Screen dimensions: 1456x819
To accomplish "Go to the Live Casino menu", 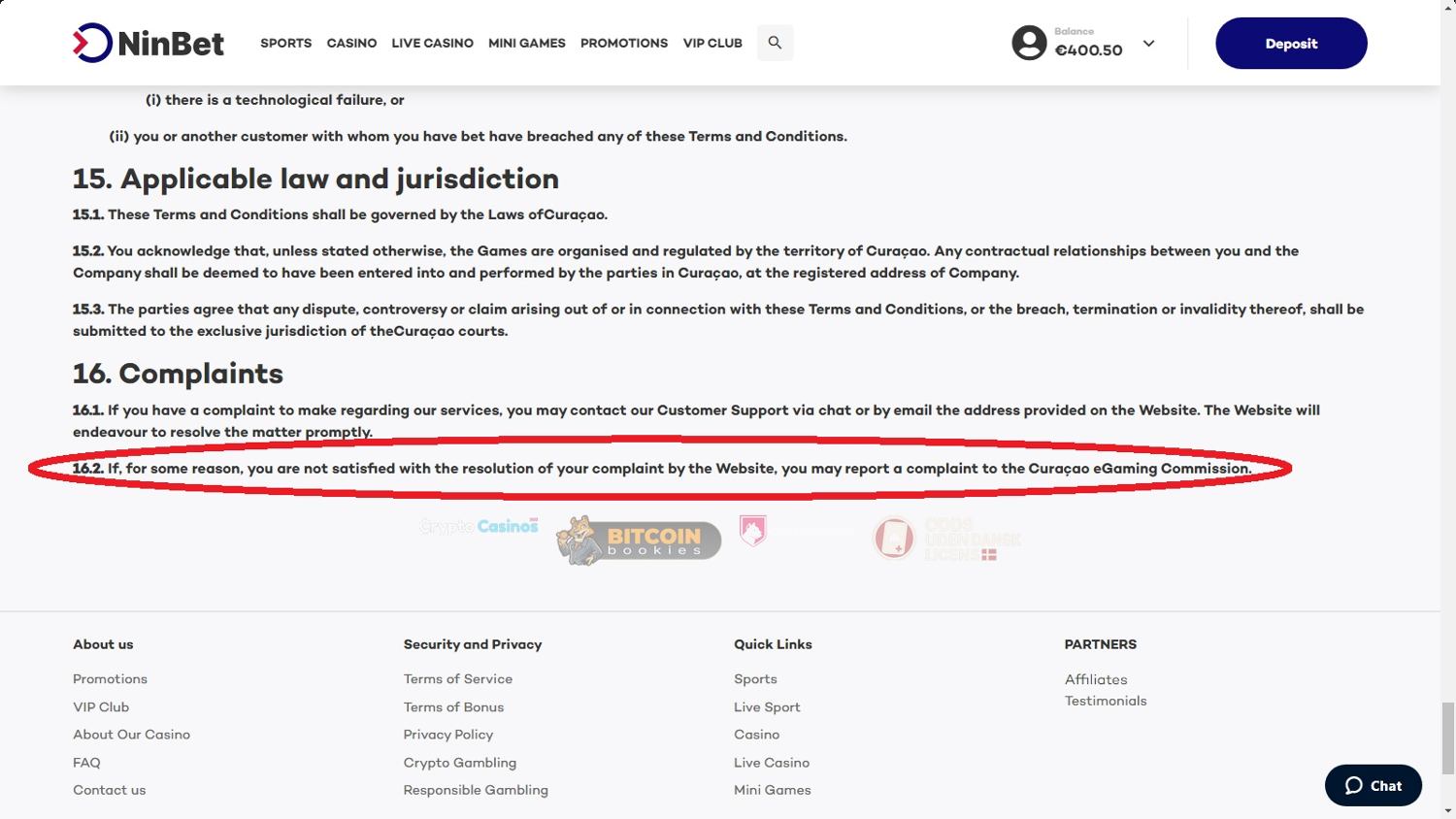I will 432,44.
